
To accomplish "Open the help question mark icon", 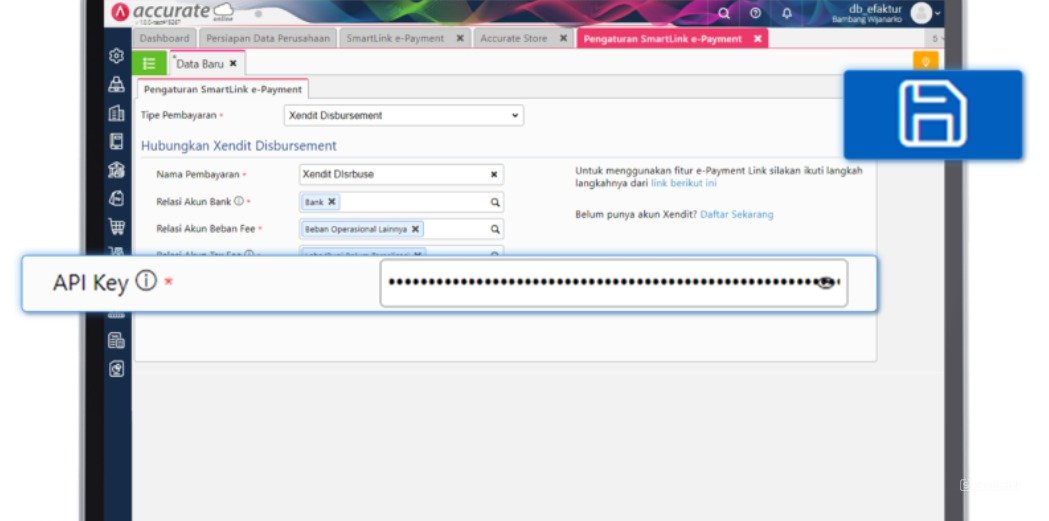I will 755,13.
